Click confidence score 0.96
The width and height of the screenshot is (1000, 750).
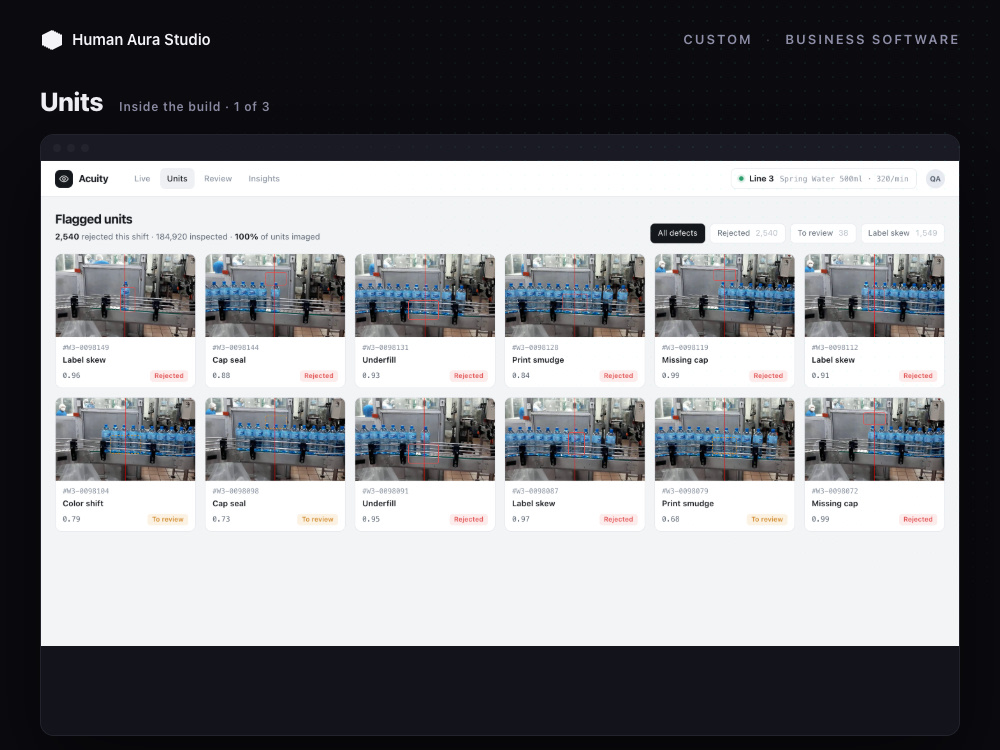coord(71,376)
